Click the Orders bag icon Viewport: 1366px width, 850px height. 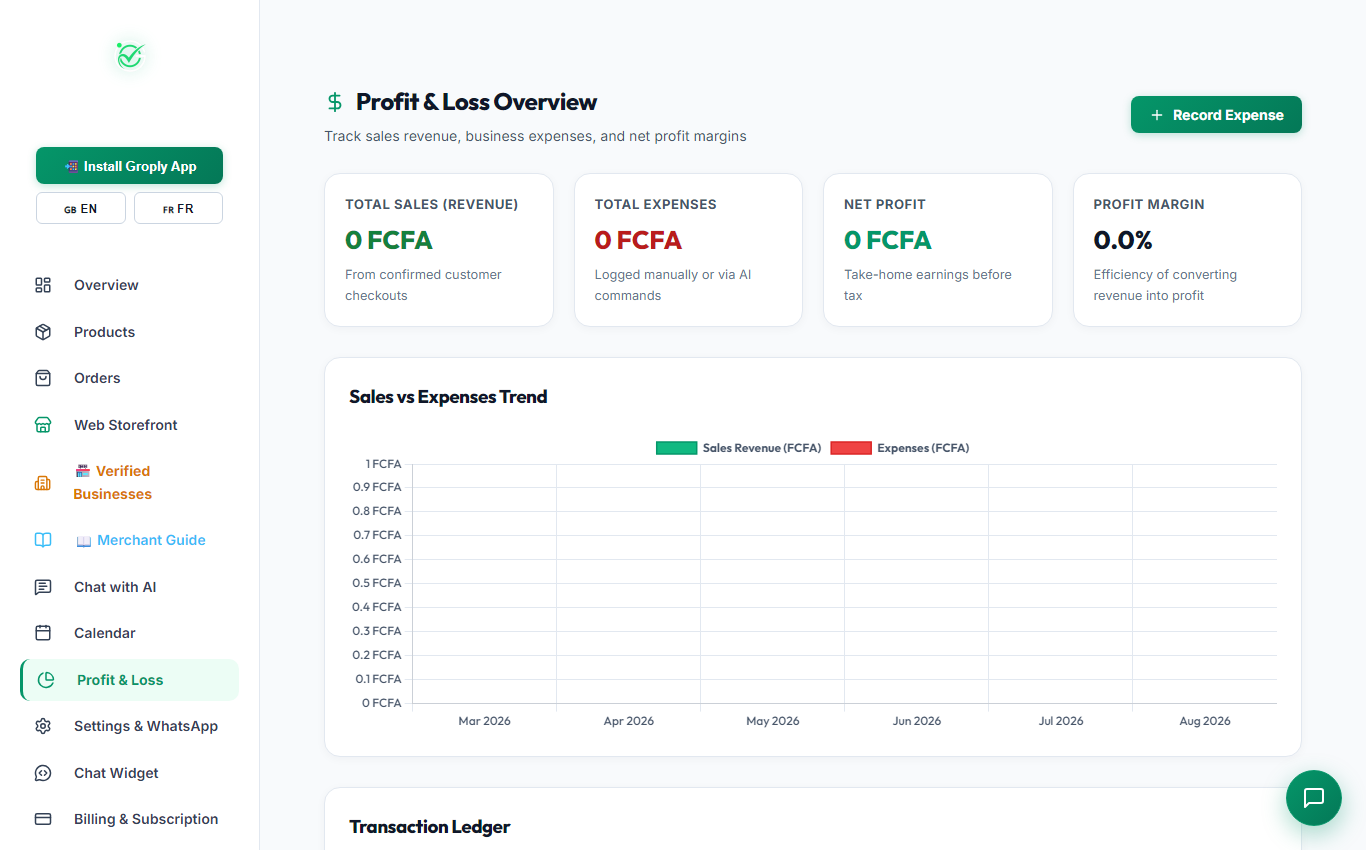[43, 378]
